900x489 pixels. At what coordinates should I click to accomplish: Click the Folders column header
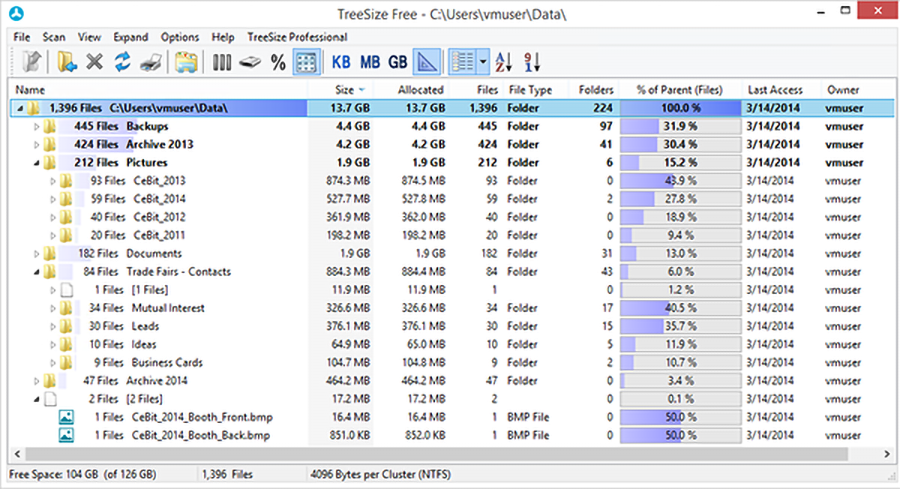pos(595,90)
